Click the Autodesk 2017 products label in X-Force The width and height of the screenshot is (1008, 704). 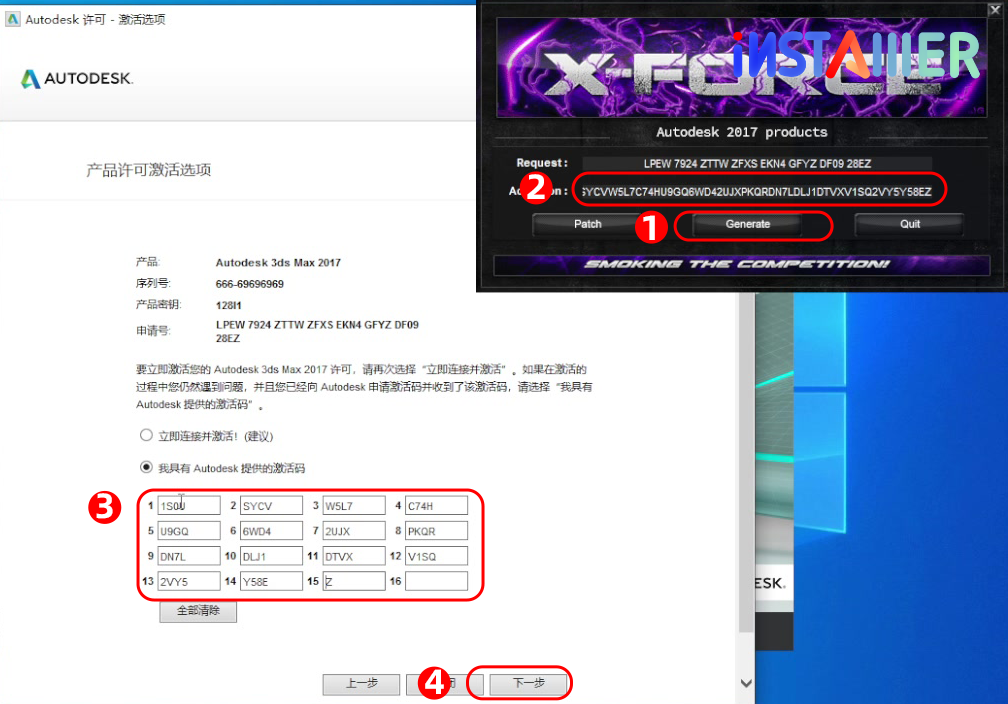(741, 132)
